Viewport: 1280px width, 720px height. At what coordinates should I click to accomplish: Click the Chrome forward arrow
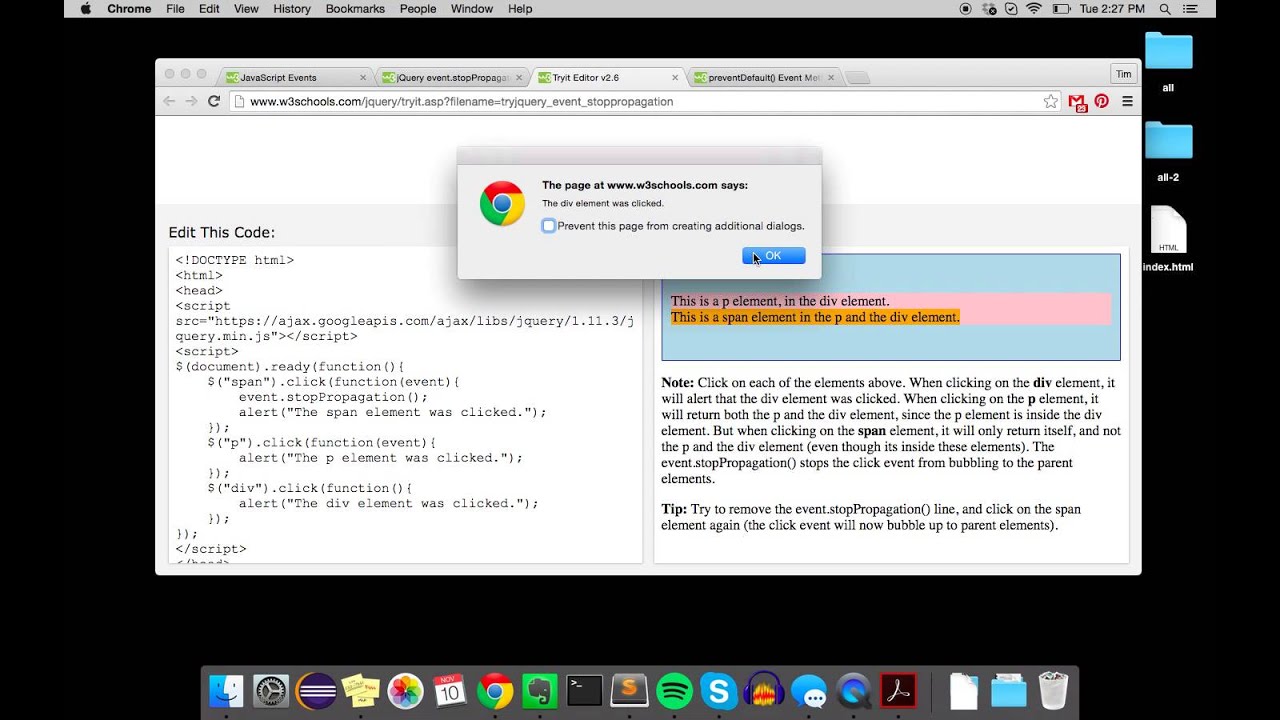pos(191,101)
